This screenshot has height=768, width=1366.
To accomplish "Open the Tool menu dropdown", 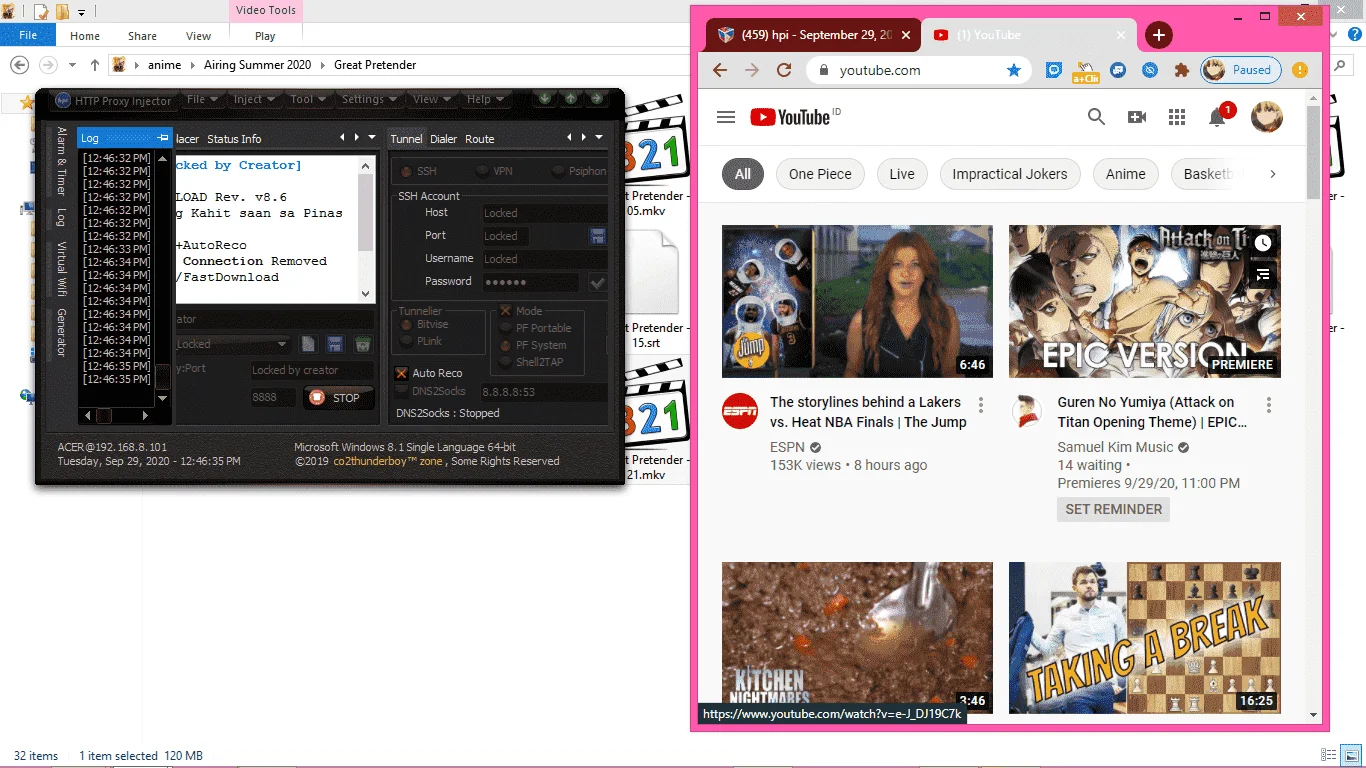I will tap(308, 99).
